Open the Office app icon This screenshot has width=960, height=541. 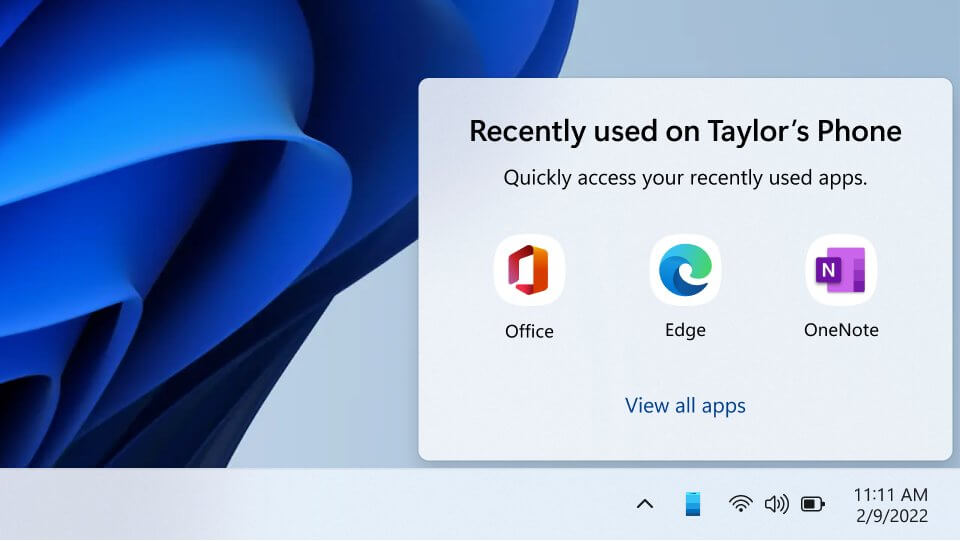pyautogui.click(x=529, y=270)
